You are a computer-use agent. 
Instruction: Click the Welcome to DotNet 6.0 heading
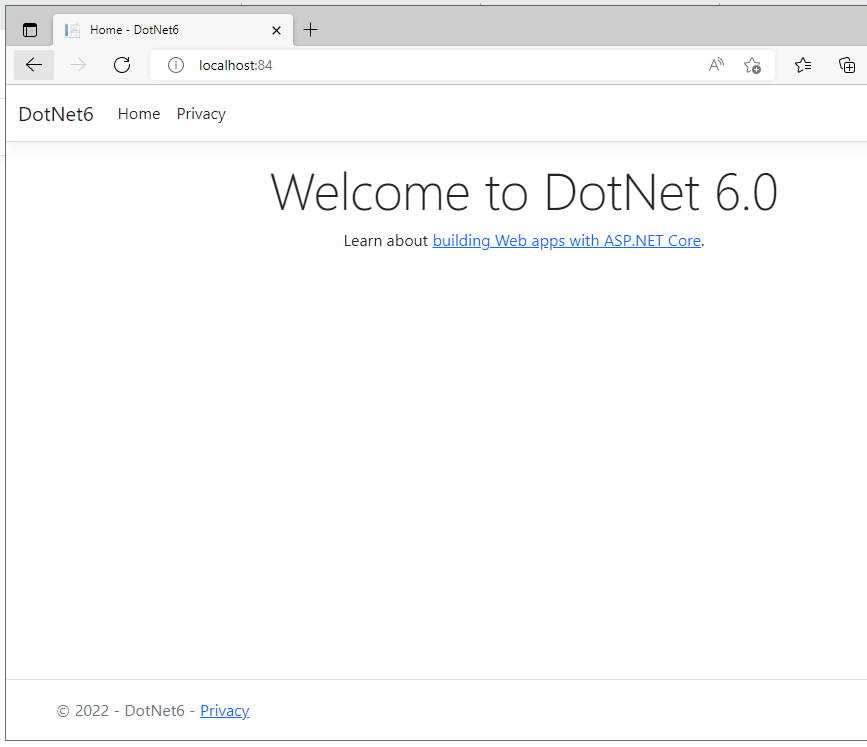[524, 192]
